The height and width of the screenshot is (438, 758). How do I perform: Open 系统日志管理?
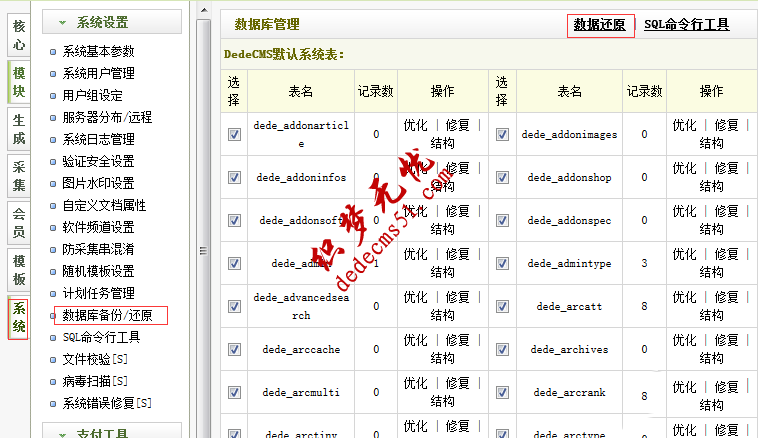click(x=98, y=139)
